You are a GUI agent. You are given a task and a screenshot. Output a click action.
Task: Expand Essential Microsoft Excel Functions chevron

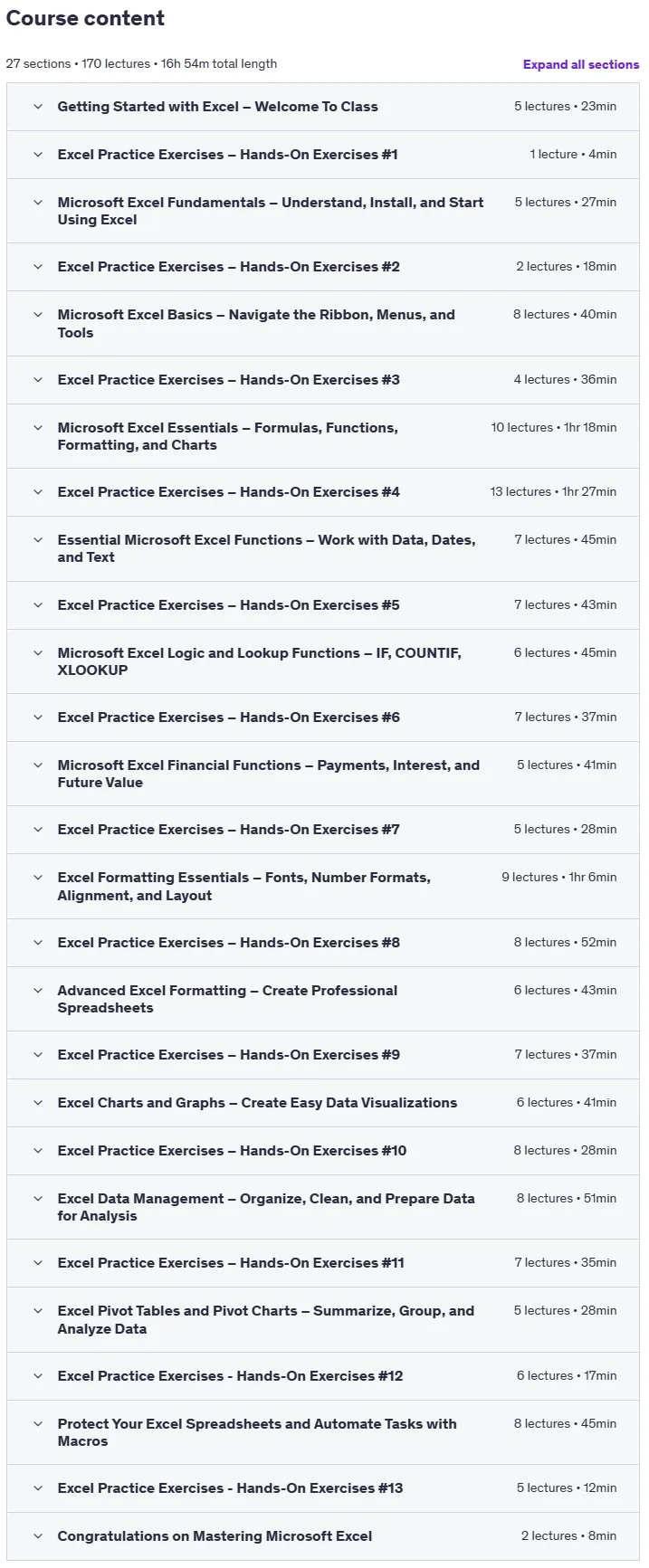38,540
